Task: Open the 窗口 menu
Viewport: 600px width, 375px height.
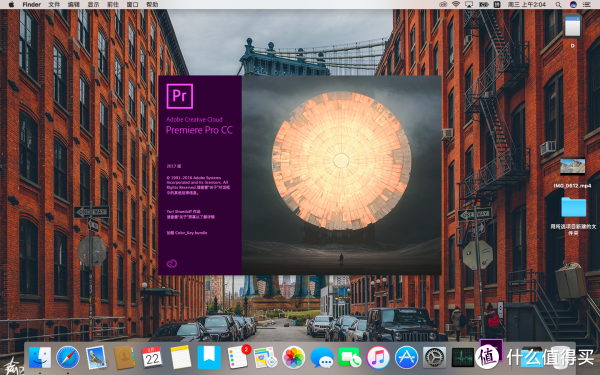Action: tap(132, 5)
